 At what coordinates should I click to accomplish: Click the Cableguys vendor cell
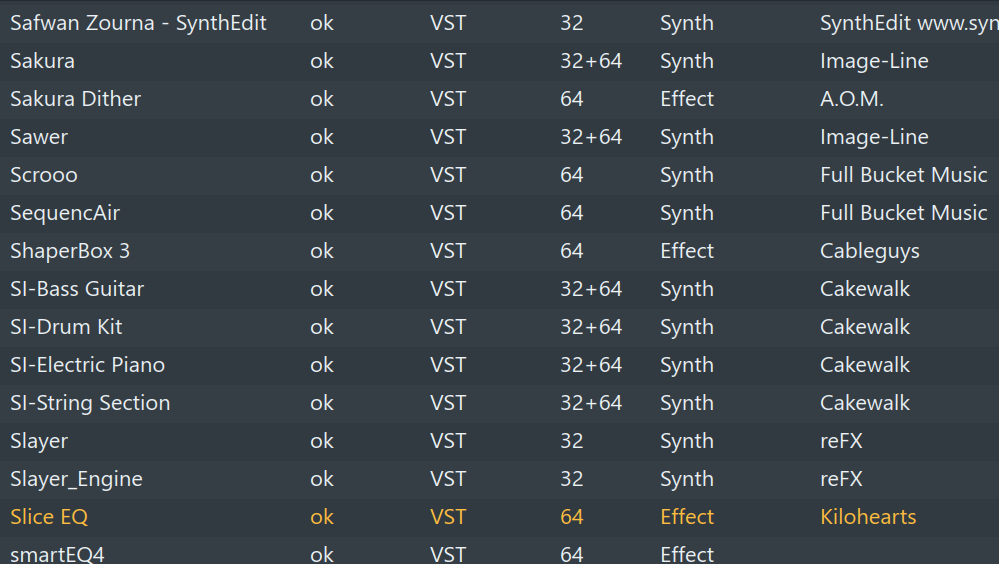pyautogui.click(x=869, y=251)
